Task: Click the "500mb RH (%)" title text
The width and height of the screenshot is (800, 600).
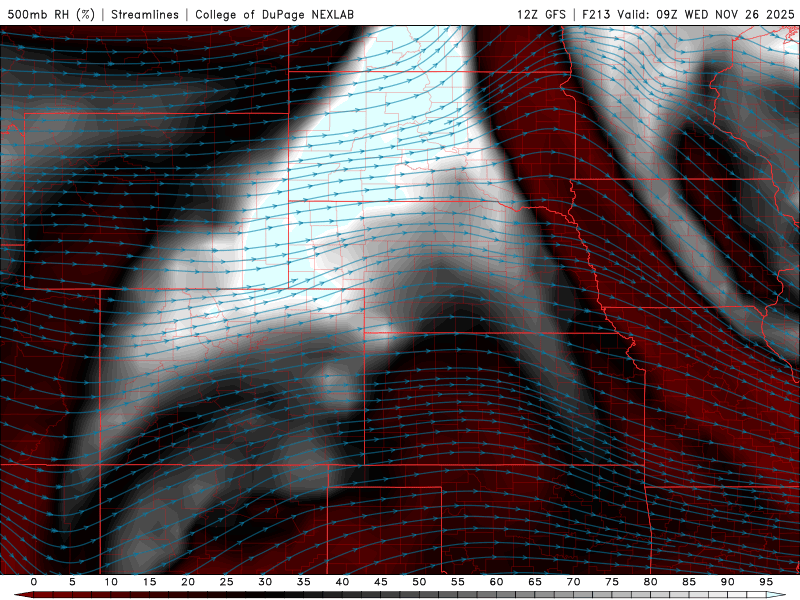Action: (x=51, y=14)
